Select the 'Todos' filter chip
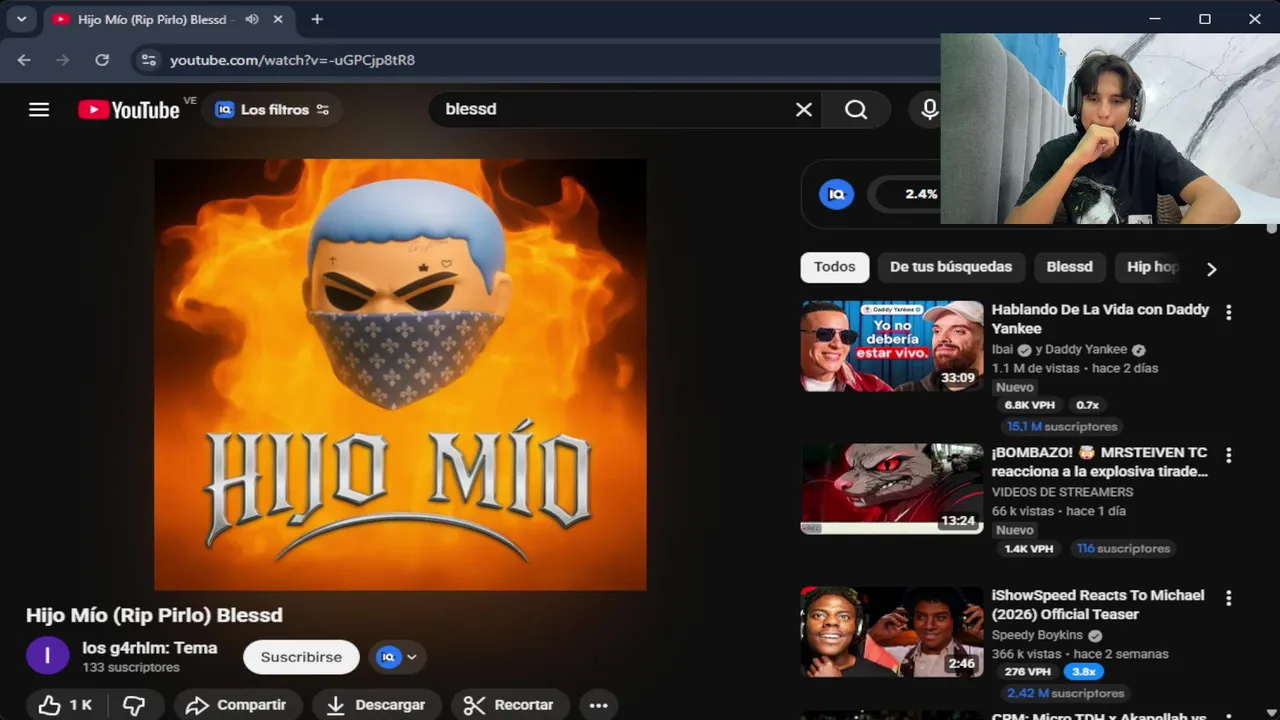The image size is (1280, 720). click(x=834, y=267)
